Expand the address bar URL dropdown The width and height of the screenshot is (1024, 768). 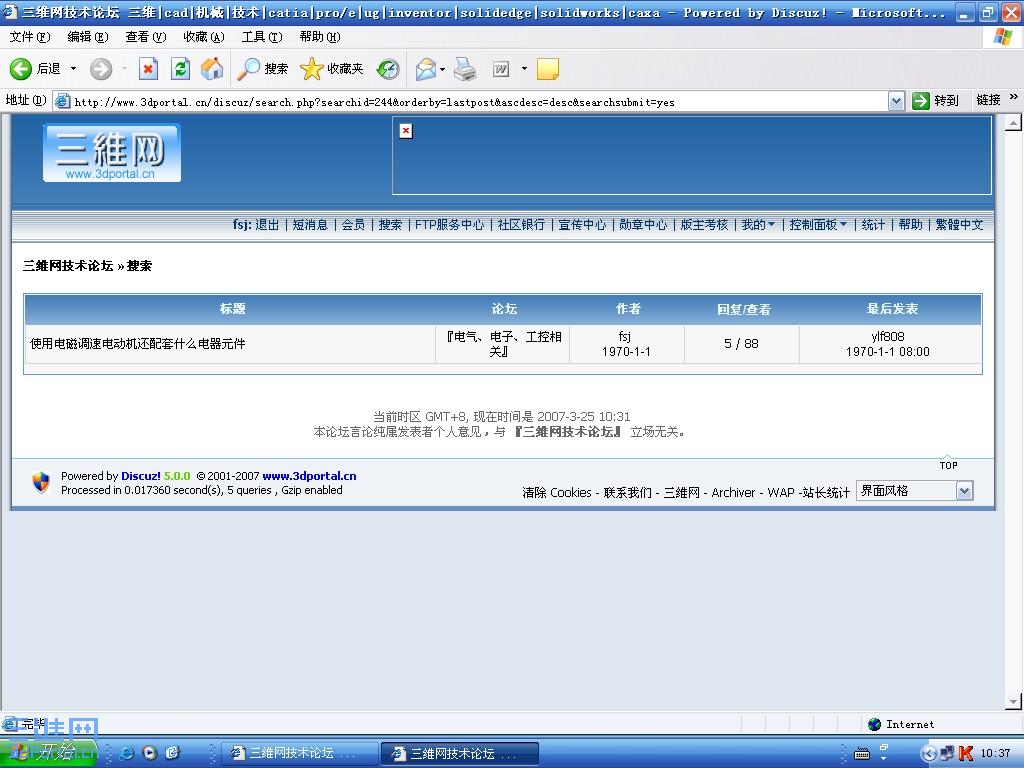(896, 101)
